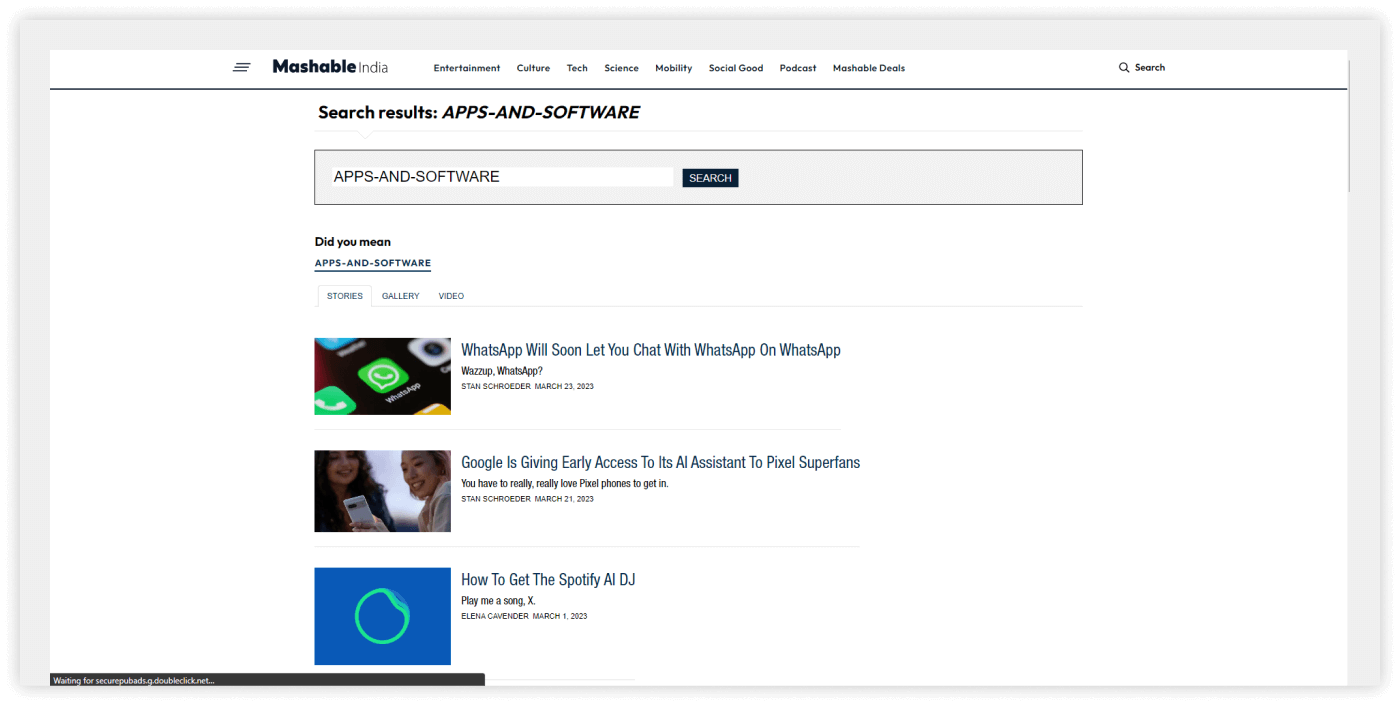The image size is (1400, 706).
Task: Click the page vertical scrollbar
Action: pos(1349,125)
